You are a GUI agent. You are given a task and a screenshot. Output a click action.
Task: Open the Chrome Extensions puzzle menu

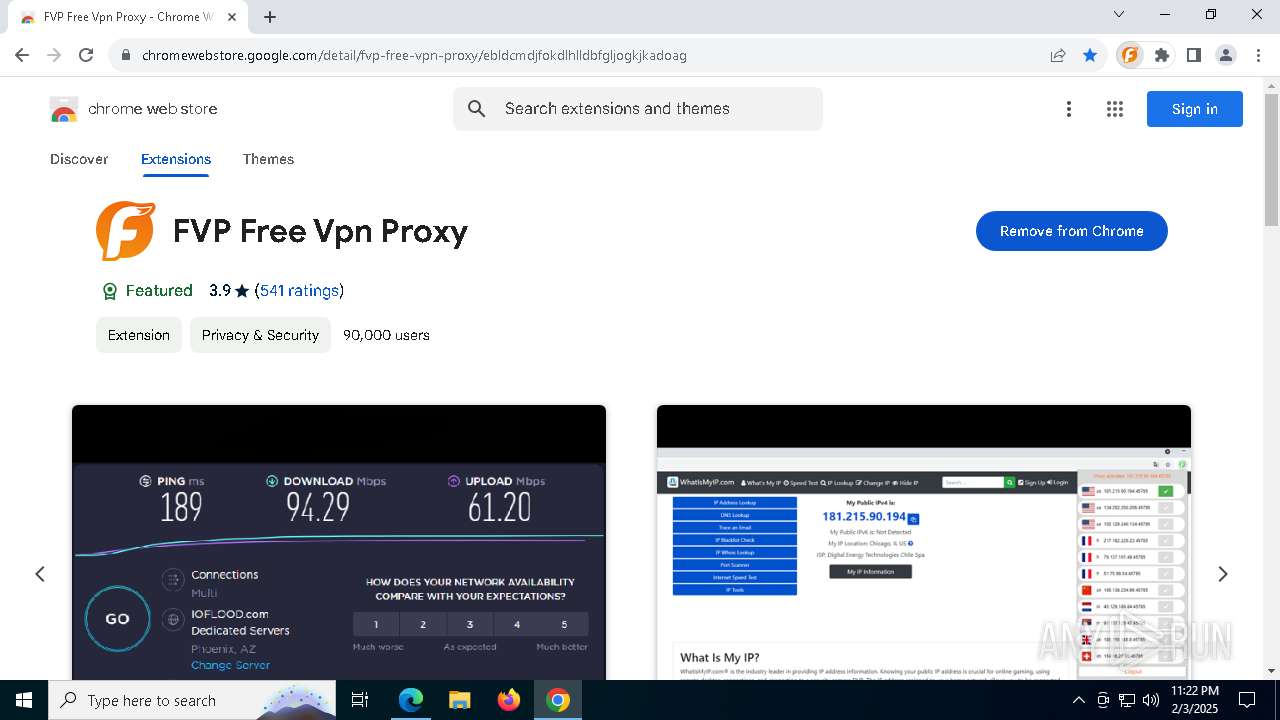click(x=1162, y=55)
